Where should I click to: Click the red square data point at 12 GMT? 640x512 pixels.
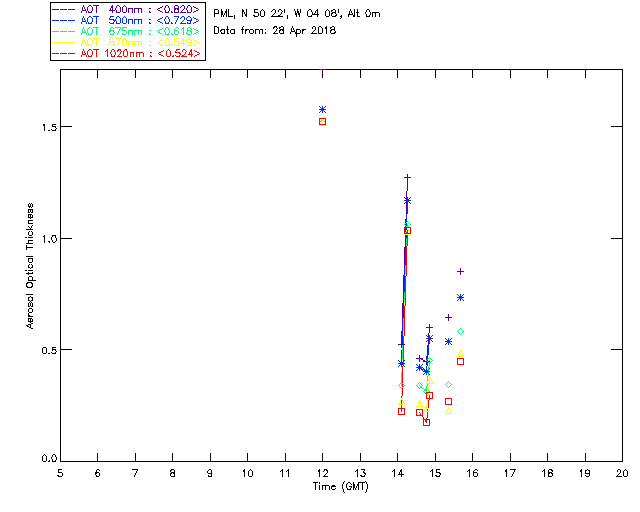(x=322, y=122)
